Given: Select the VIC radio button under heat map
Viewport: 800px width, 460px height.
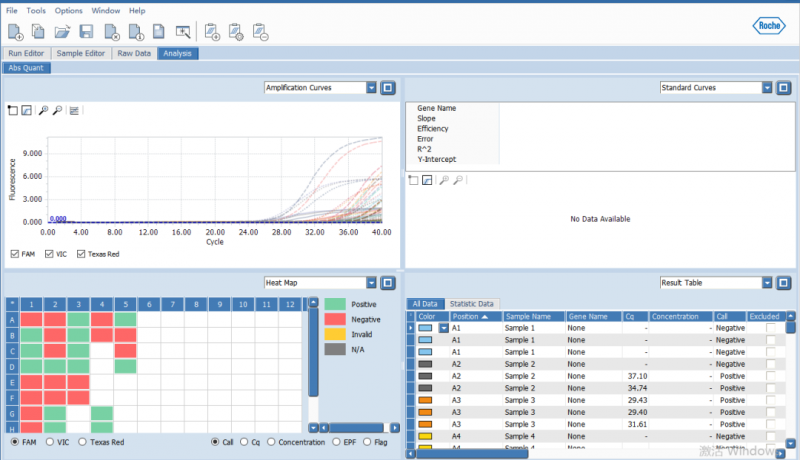Looking at the screenshot, I should point(49,442).
